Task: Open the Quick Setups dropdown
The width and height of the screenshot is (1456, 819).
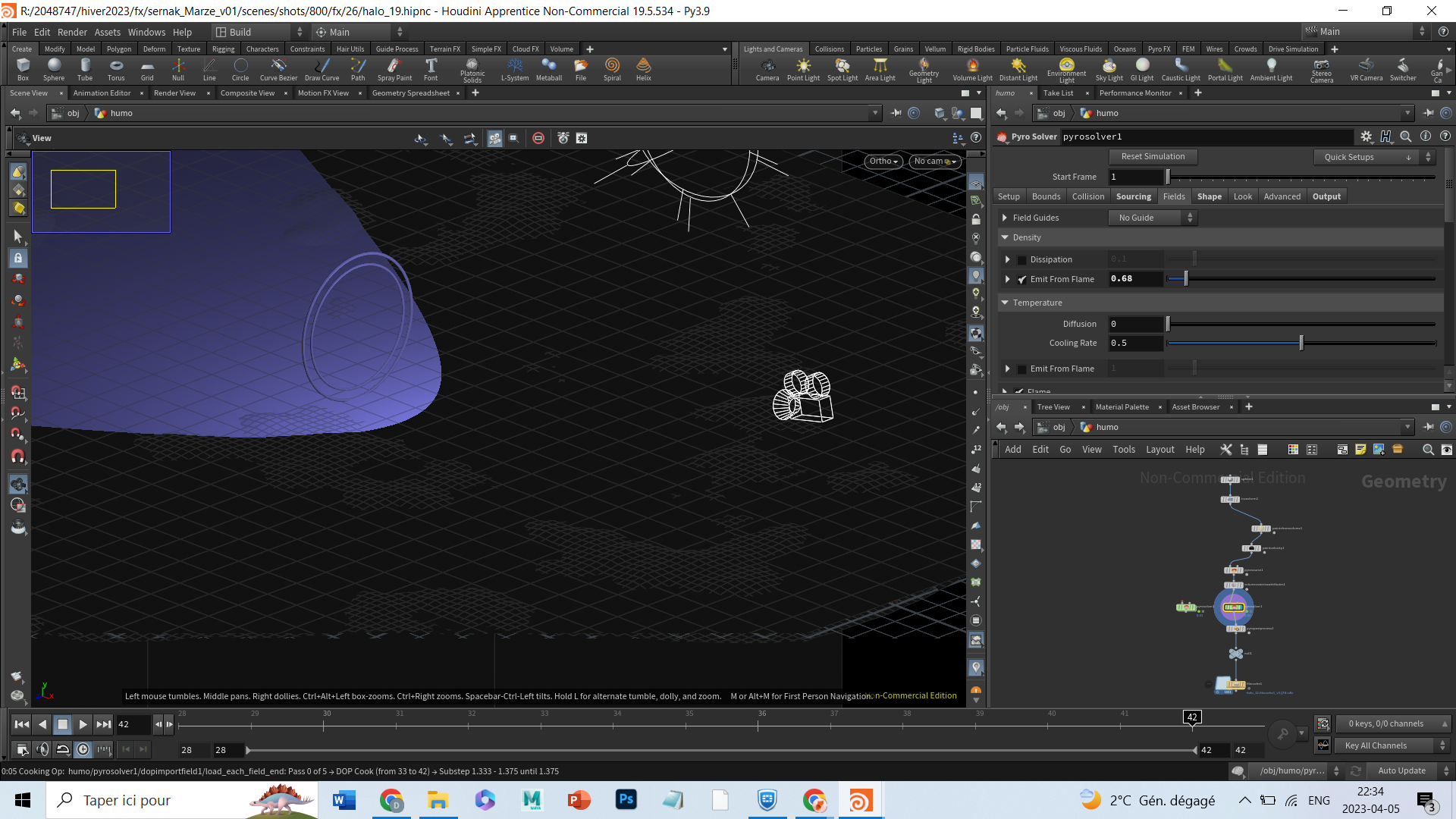Action: 1373,157
